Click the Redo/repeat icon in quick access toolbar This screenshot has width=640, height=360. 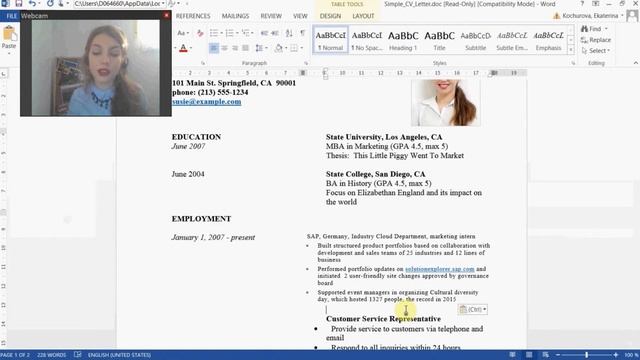50,3
